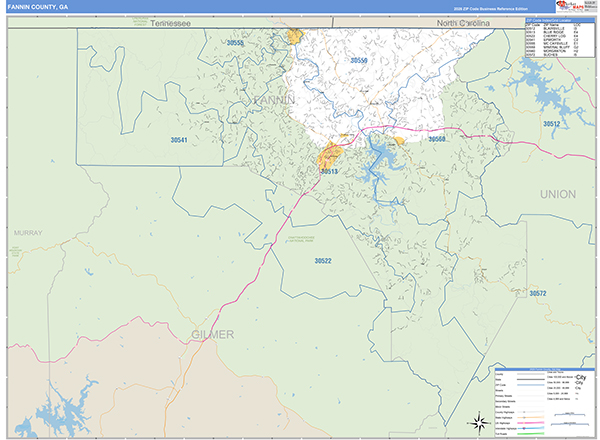Click the GILMER county label
Image resolution: width=600 pixels, height=440 pixels.
pos(212,333)
